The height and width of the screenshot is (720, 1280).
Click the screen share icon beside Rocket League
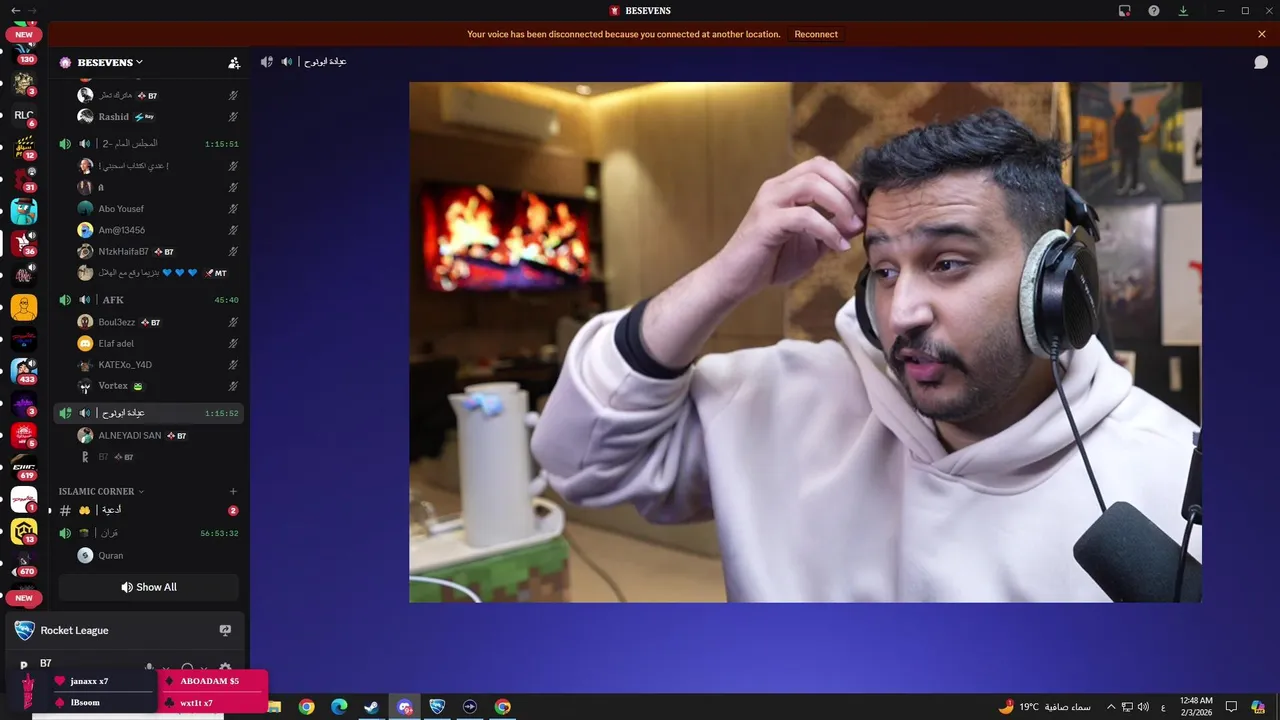pos(225,630)
